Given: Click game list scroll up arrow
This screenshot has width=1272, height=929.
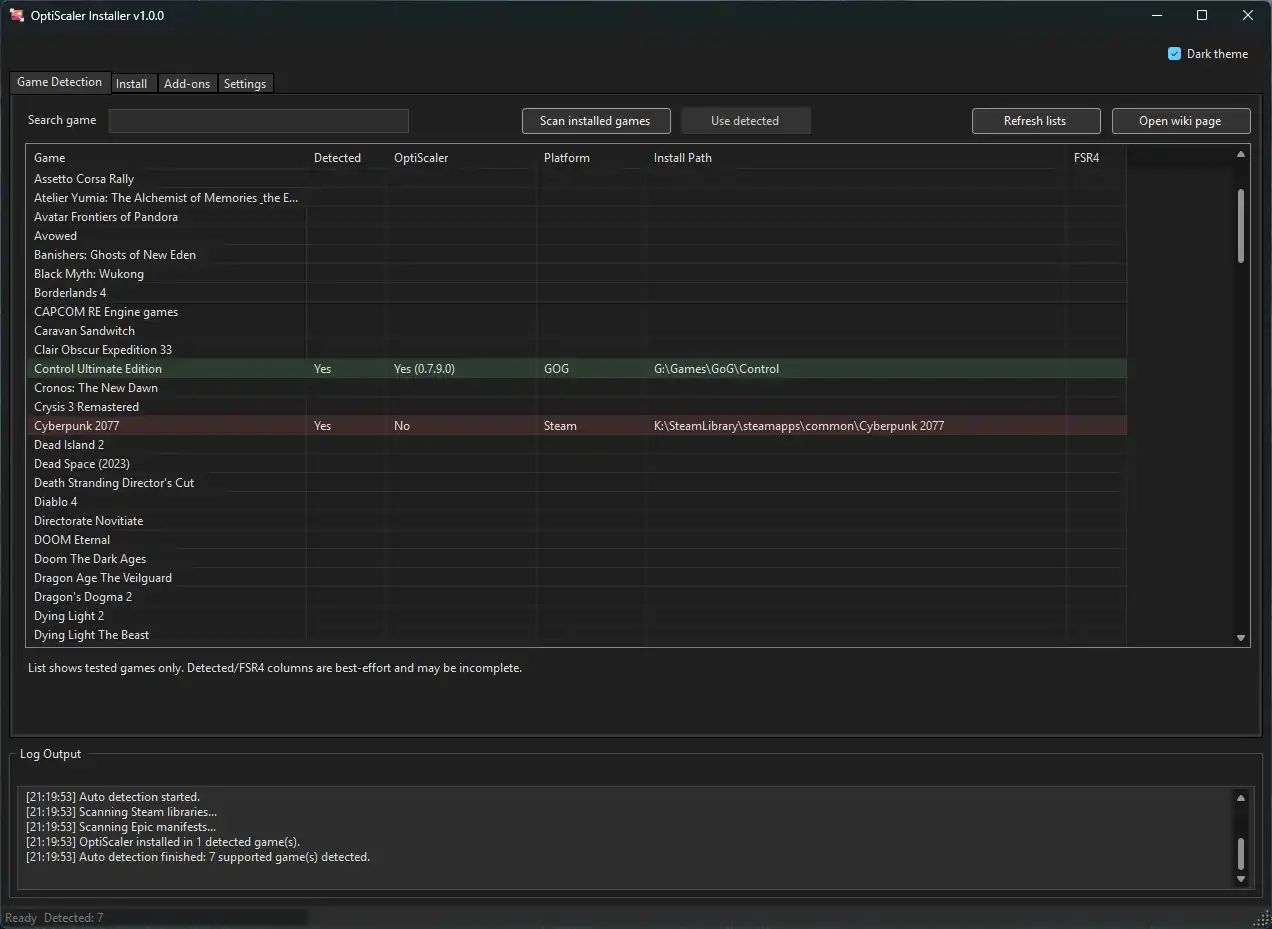Looking at the screenshot, I should tap(1241, 155).
